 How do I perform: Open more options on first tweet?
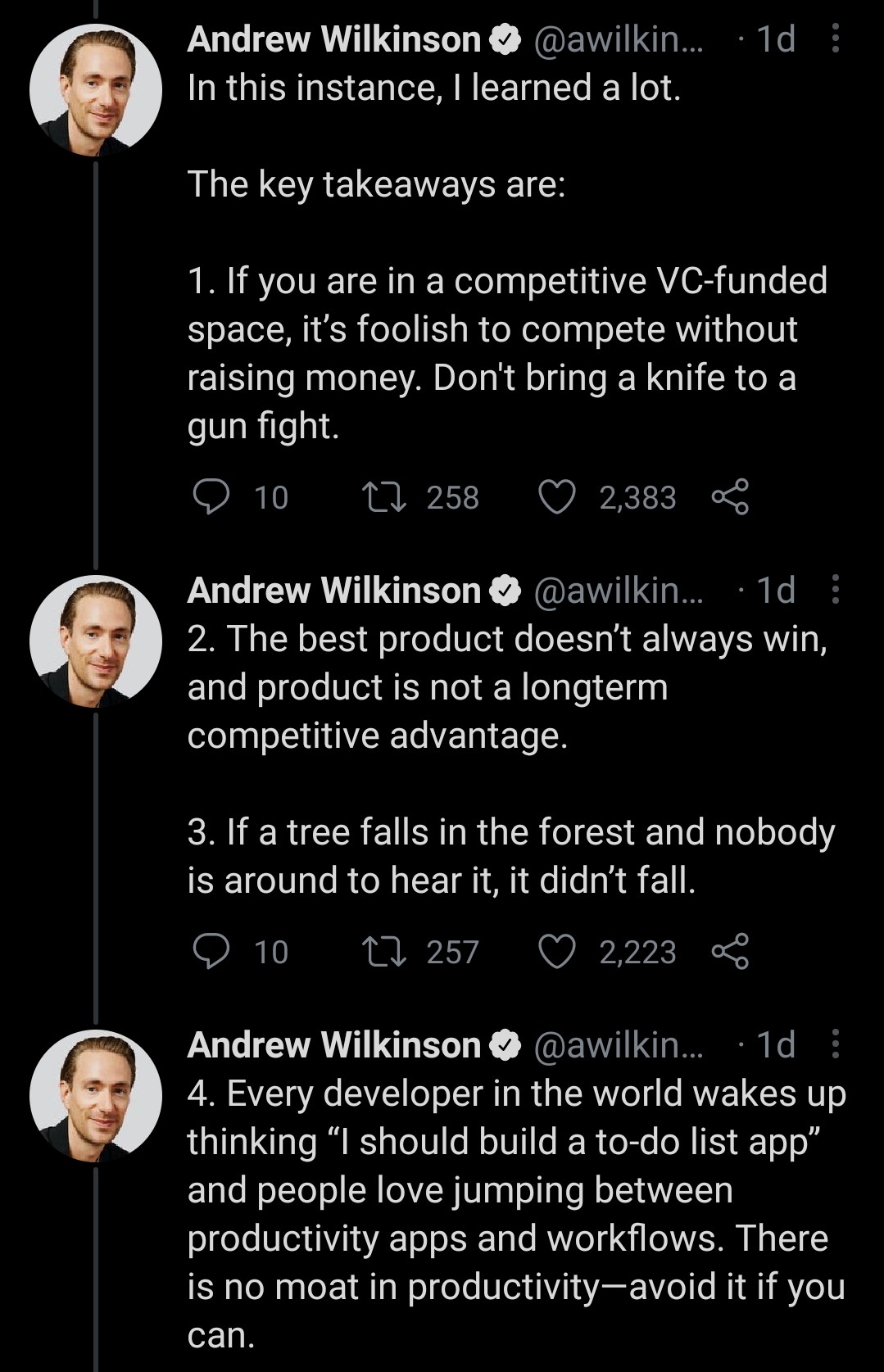tap(835, 38)
